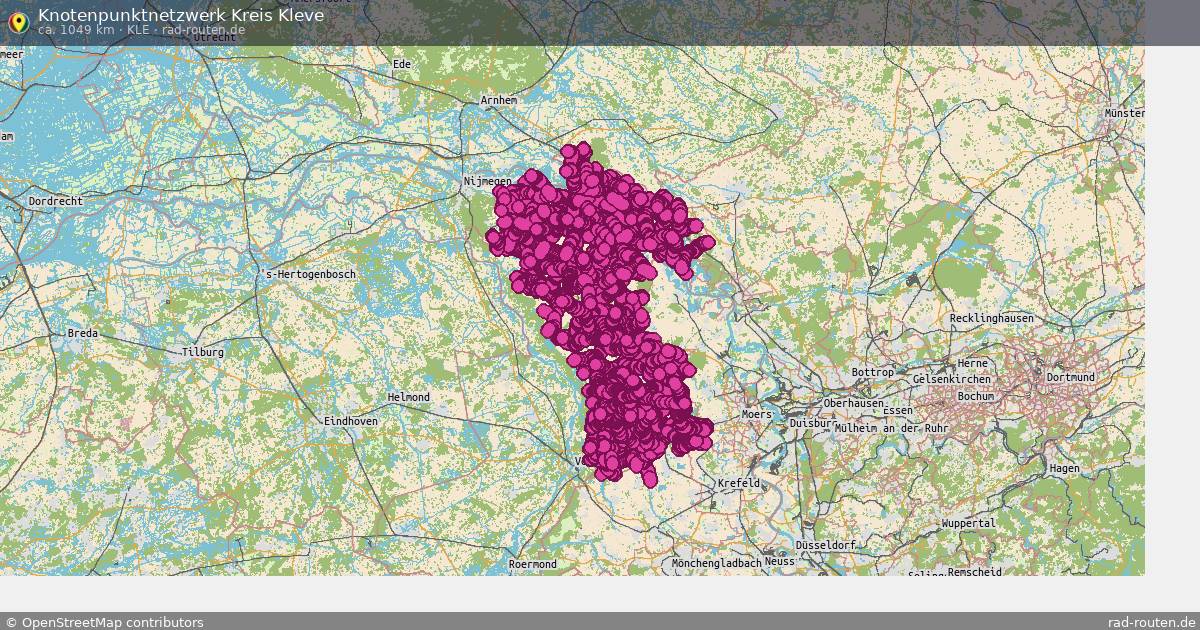1200x630 pixels.
Task: Click the Knotenpunktnetzwerk Kreis Kleve title
Action: point(180,14)
